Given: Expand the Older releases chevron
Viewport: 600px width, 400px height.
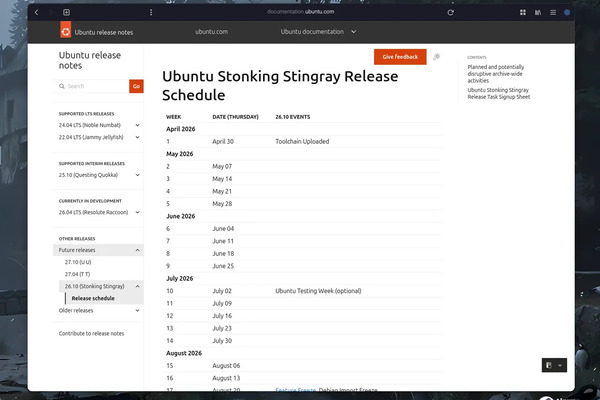Looking at the screenshot, I should [137, 310].
